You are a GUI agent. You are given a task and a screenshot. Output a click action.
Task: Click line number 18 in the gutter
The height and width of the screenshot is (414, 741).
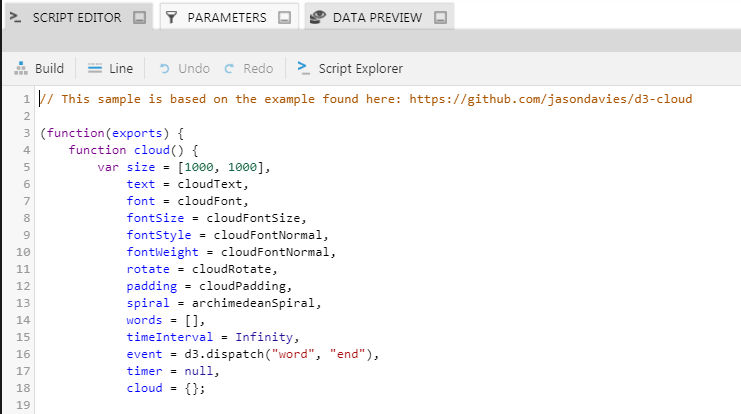pos(24,388)
